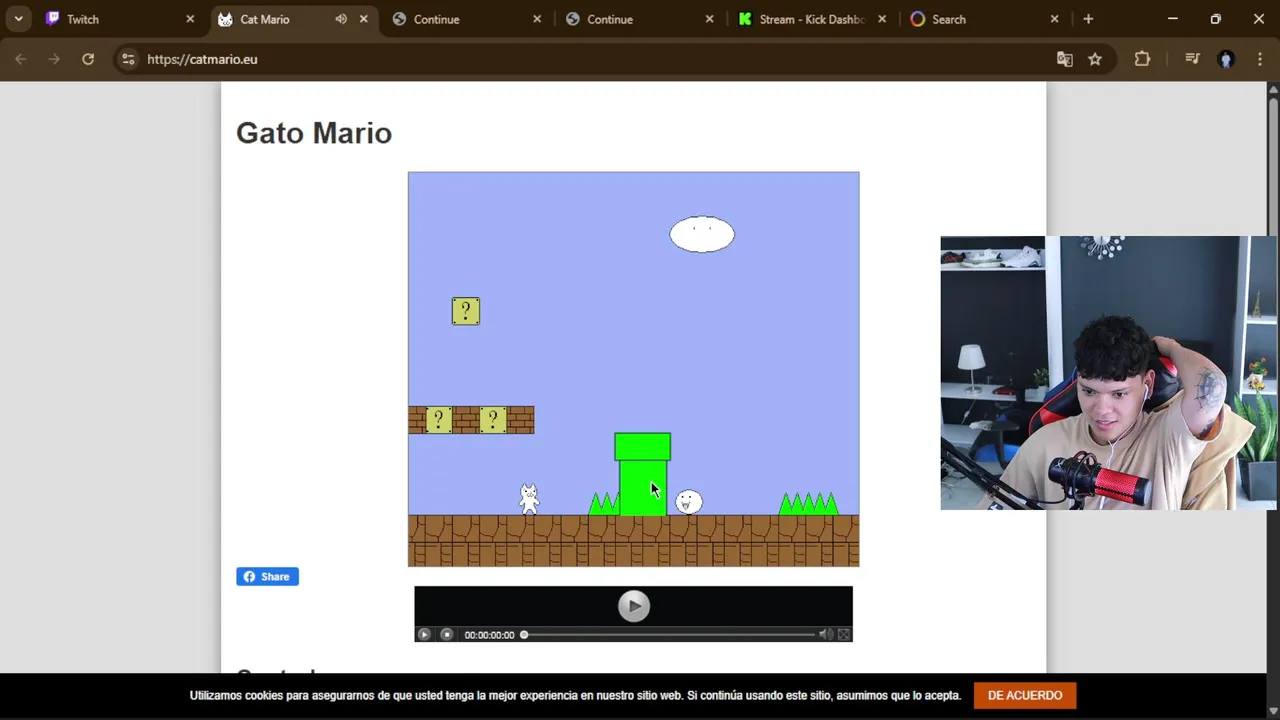The height and width of the screenshot is (720, 1280).
Task: Go forward to next page
Action: point(54,59)
